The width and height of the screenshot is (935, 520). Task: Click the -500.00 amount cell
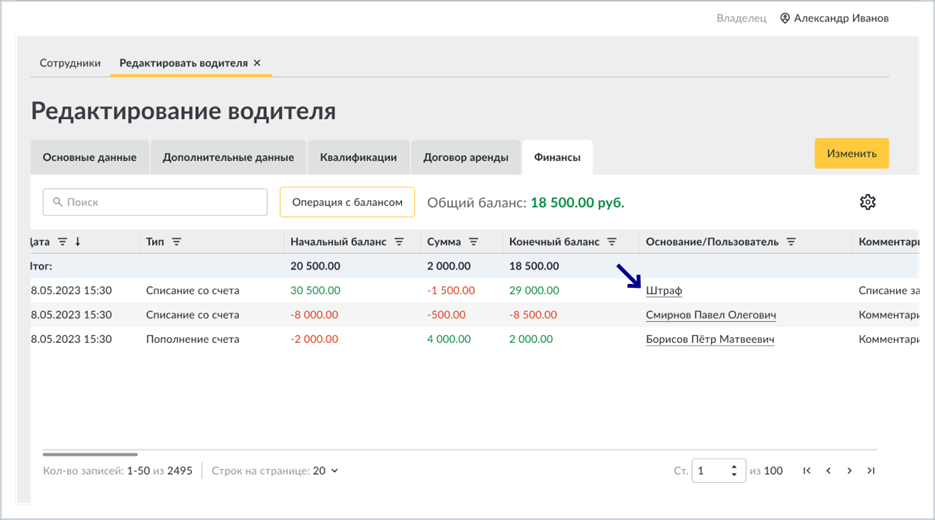click(x=447, y=315)
